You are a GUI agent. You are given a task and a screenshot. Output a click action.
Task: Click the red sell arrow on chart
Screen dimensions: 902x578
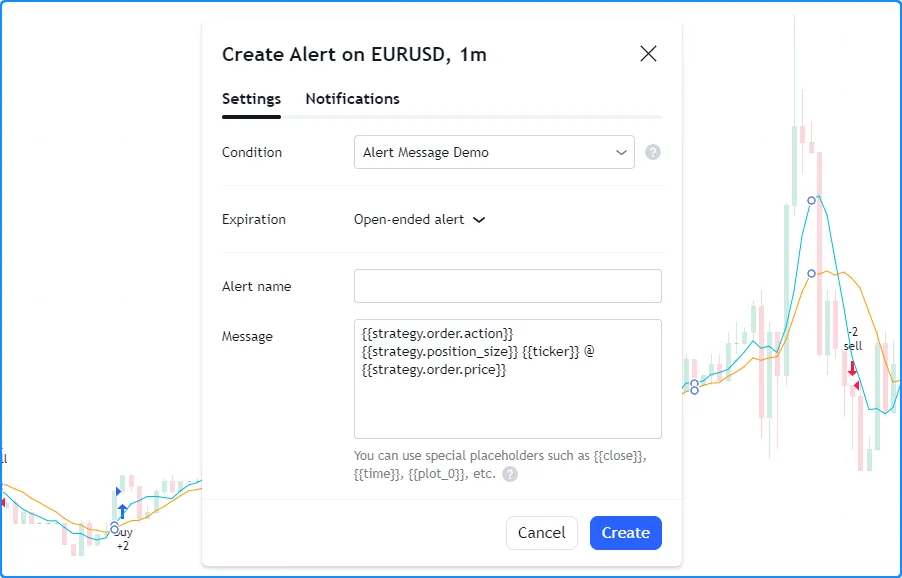[x=852, y=367]
